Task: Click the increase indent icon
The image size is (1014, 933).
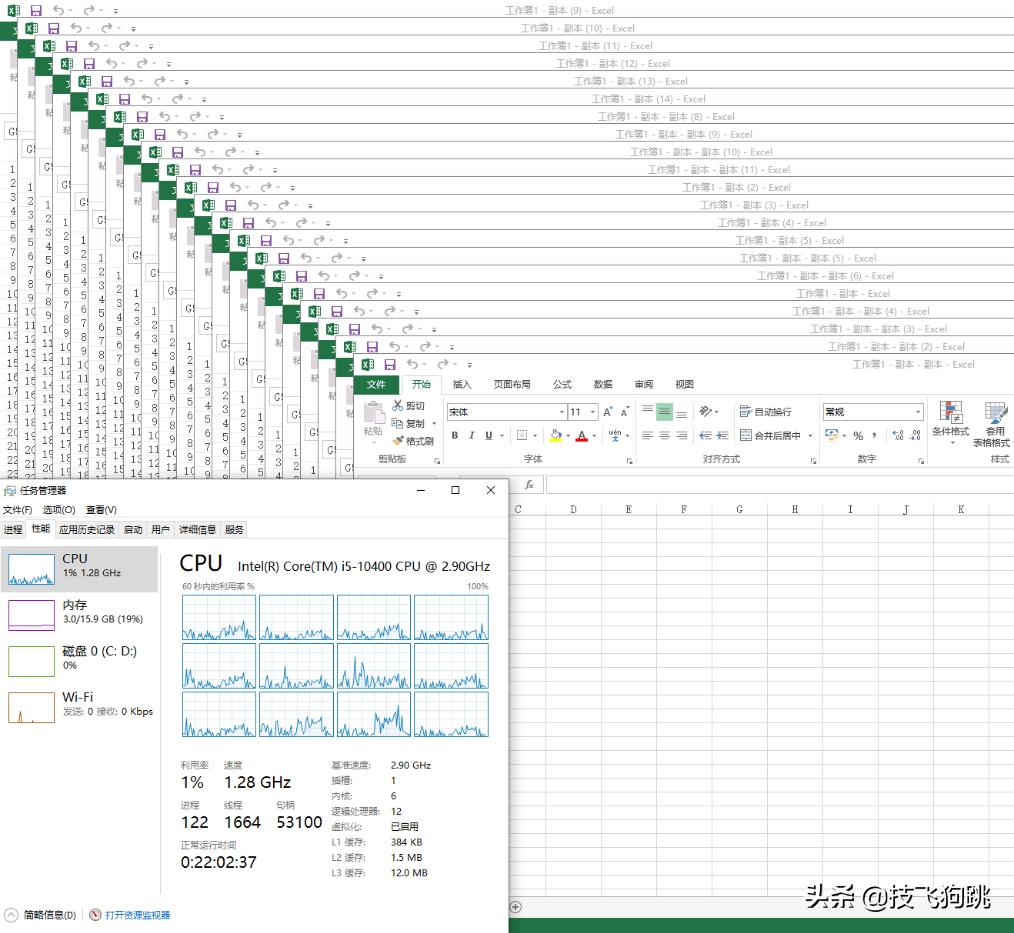Action: (x=723, y=435)
